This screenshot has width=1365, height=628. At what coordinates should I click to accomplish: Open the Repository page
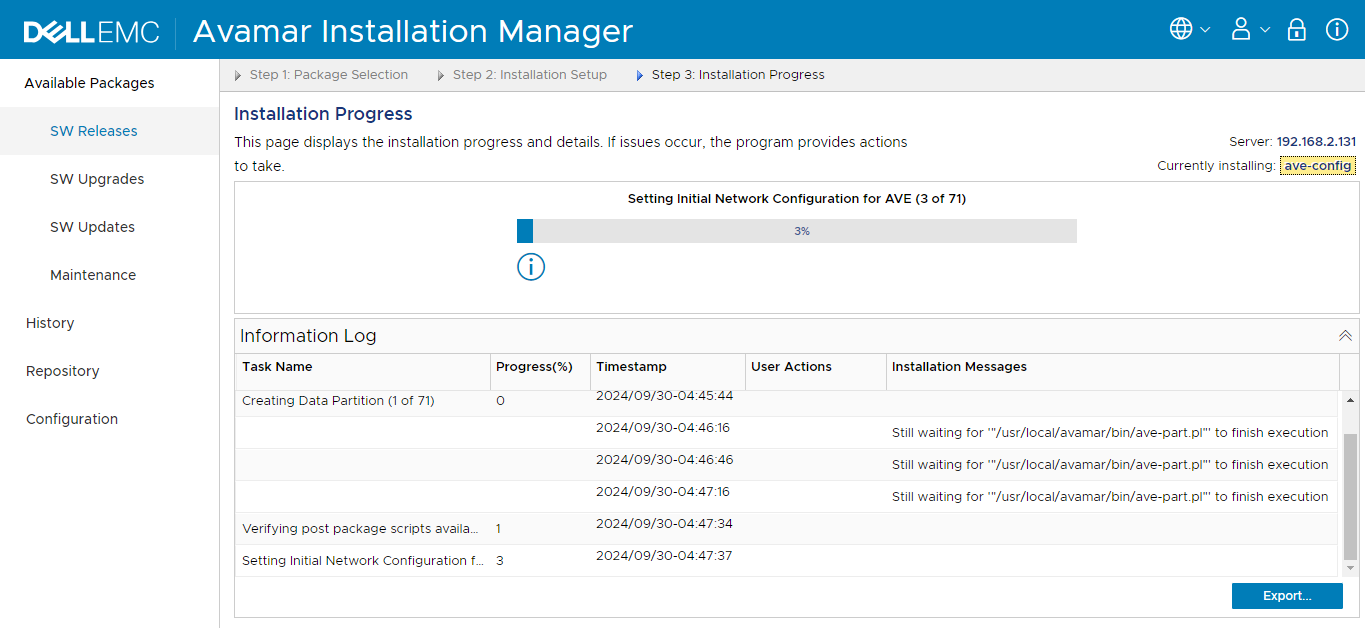pyautogui.click(x=62, y=371)
